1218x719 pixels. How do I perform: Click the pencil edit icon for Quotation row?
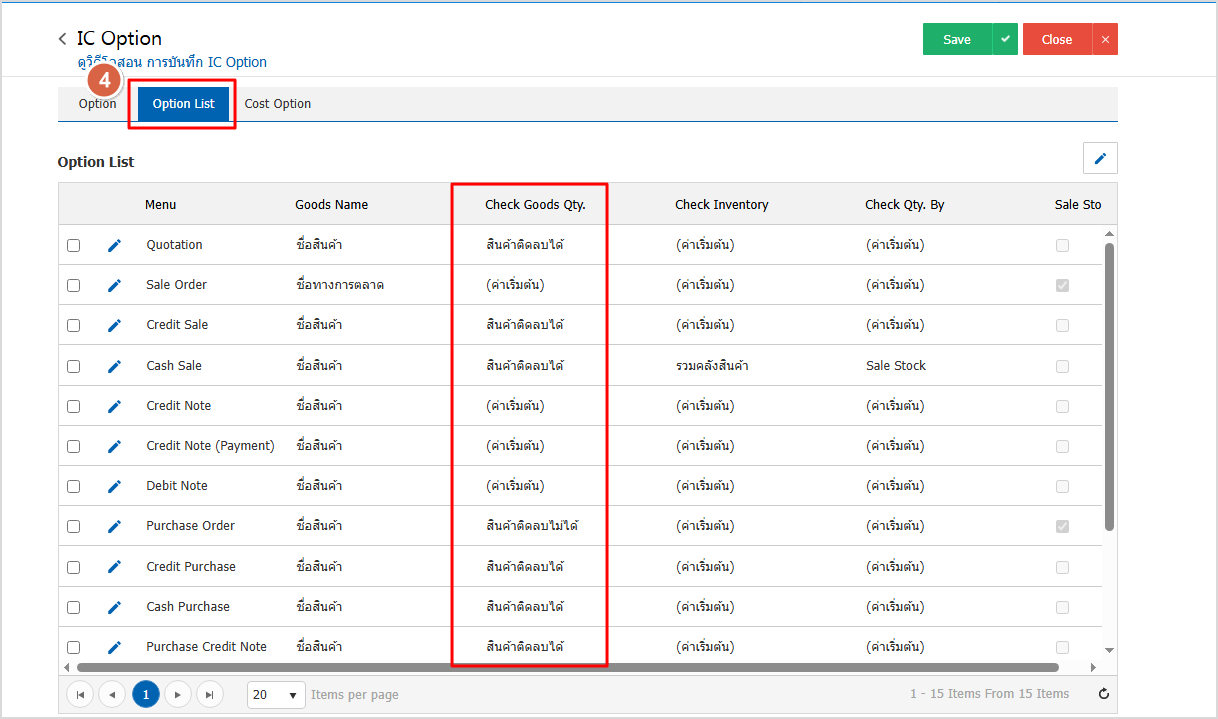pyautogui.click(x=114, y=245)
